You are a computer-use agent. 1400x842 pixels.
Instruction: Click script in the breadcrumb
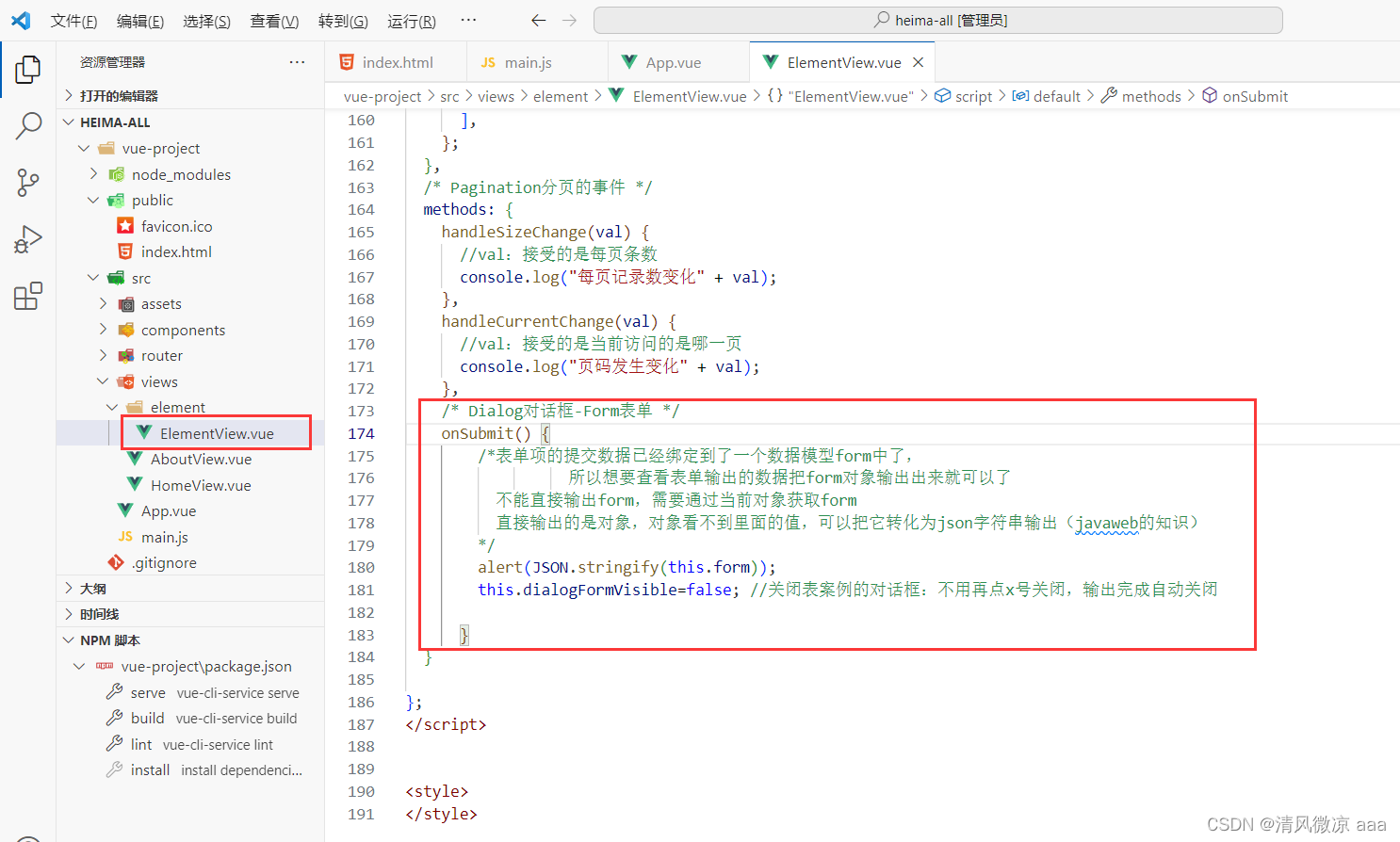[964, 96]
